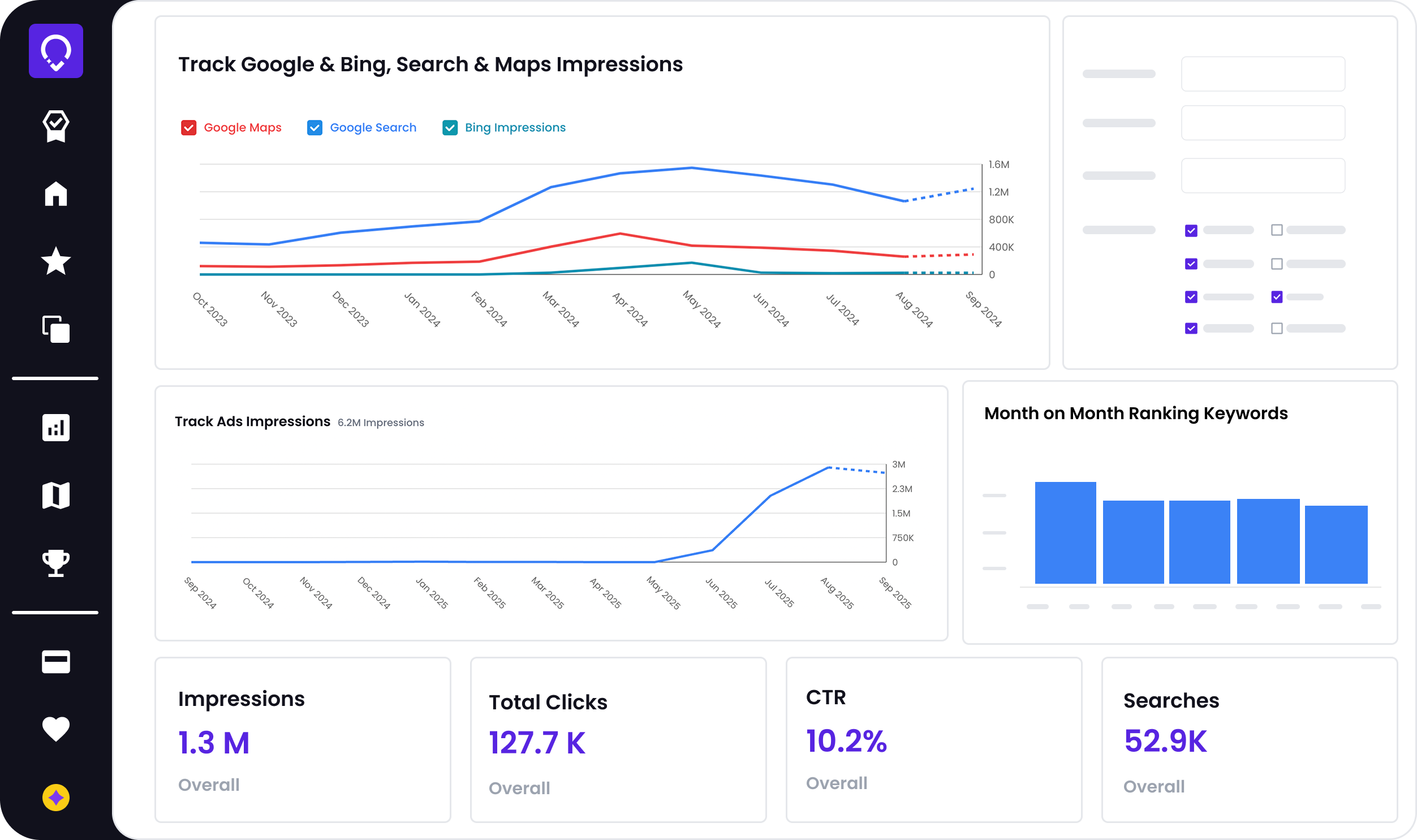The height and width of the screenshot is (840, 1417).
Task: Click the heart favorites icon in sidebar
Action: [x=55, y=729]
